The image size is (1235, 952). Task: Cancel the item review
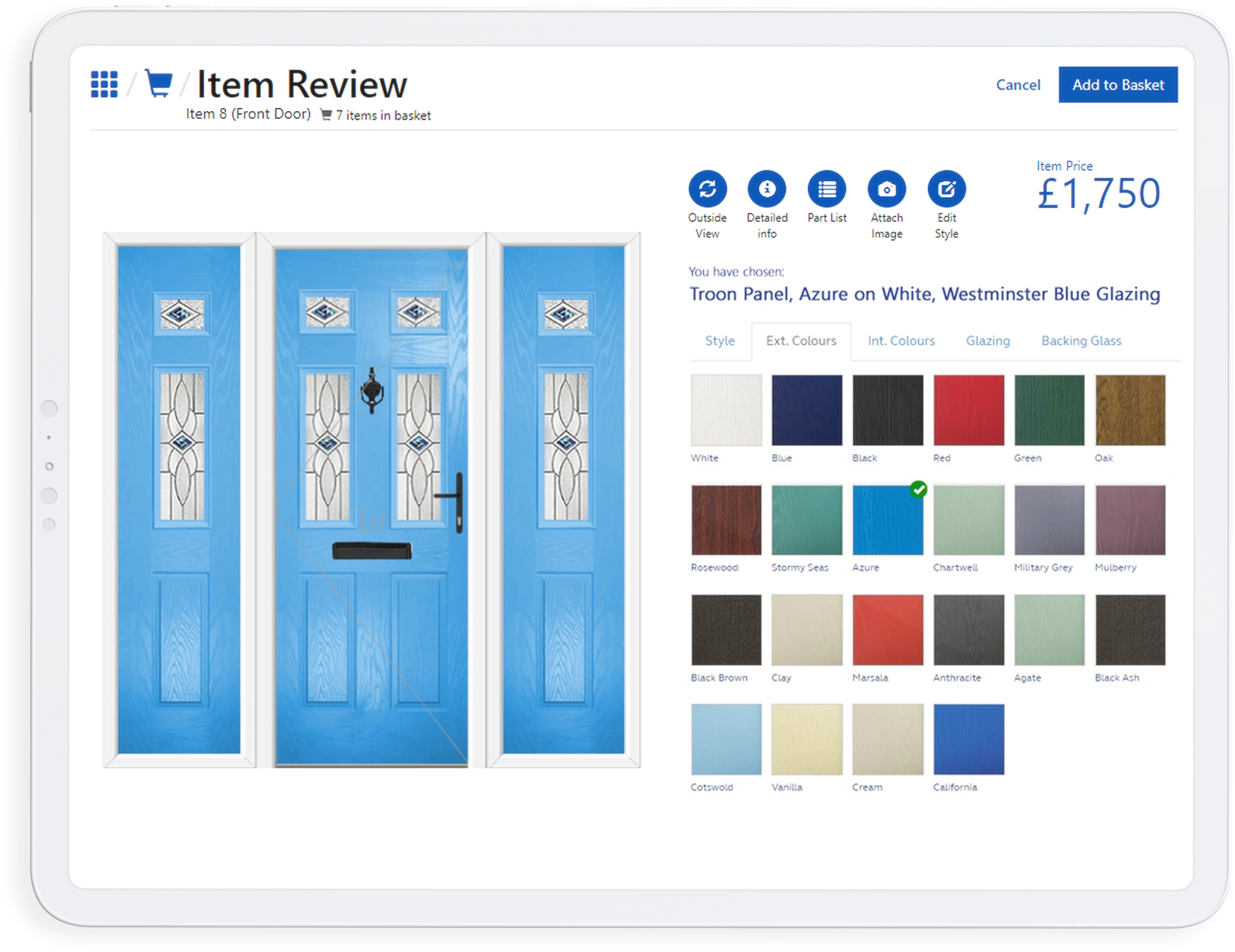point(1018,85)
